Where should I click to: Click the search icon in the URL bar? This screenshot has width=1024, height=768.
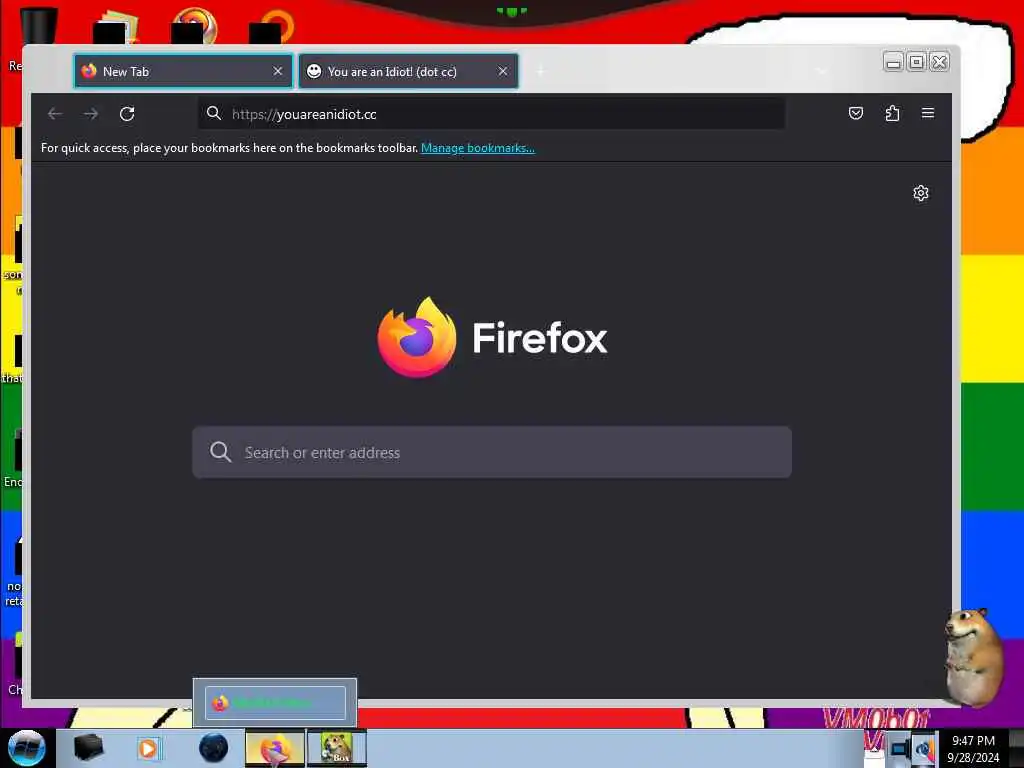click(214, 114)
